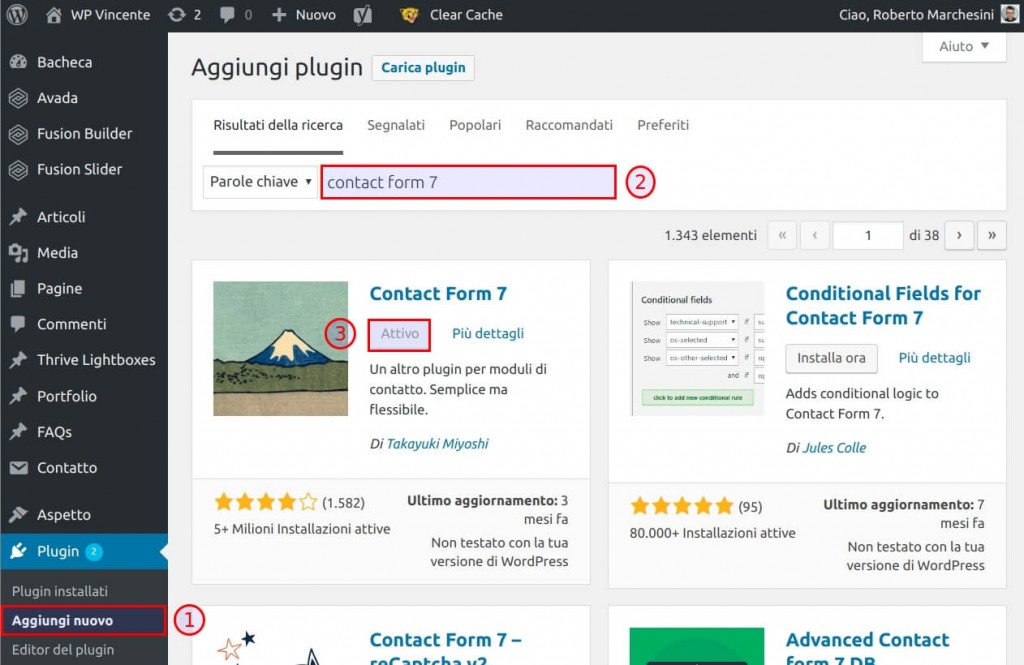1024x665 pixels.
Task: Open Editor del plugin submenu item
Action: click(63, 650)
